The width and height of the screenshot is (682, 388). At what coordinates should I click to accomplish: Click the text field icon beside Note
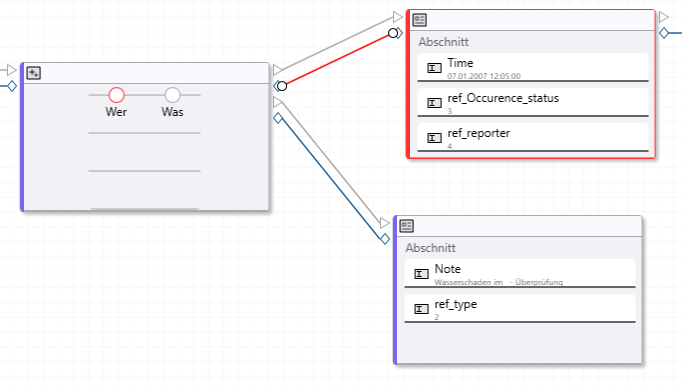(x=421, y=274)
